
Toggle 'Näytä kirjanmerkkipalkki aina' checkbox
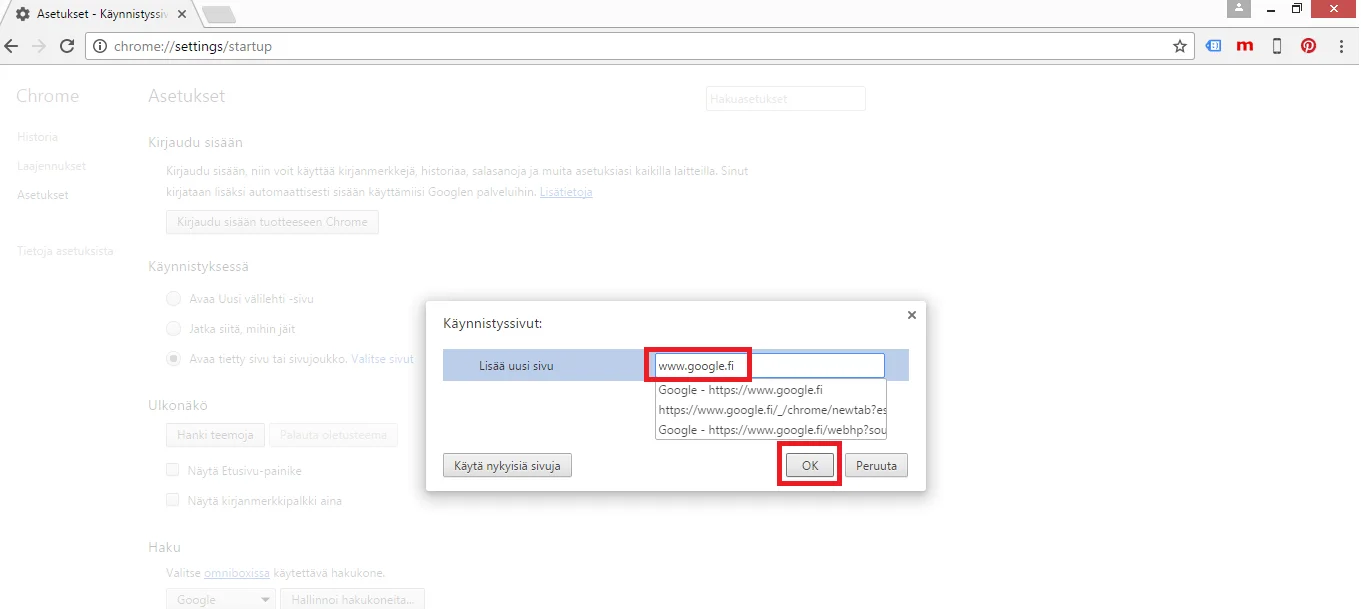tap(174, 500)
